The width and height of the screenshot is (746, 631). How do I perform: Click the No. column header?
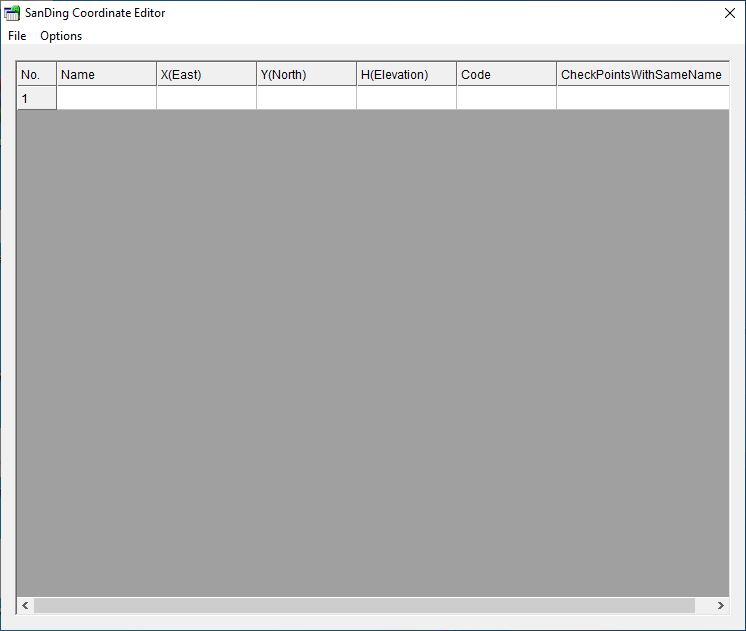pyautogui.click(x=37, y=74)
